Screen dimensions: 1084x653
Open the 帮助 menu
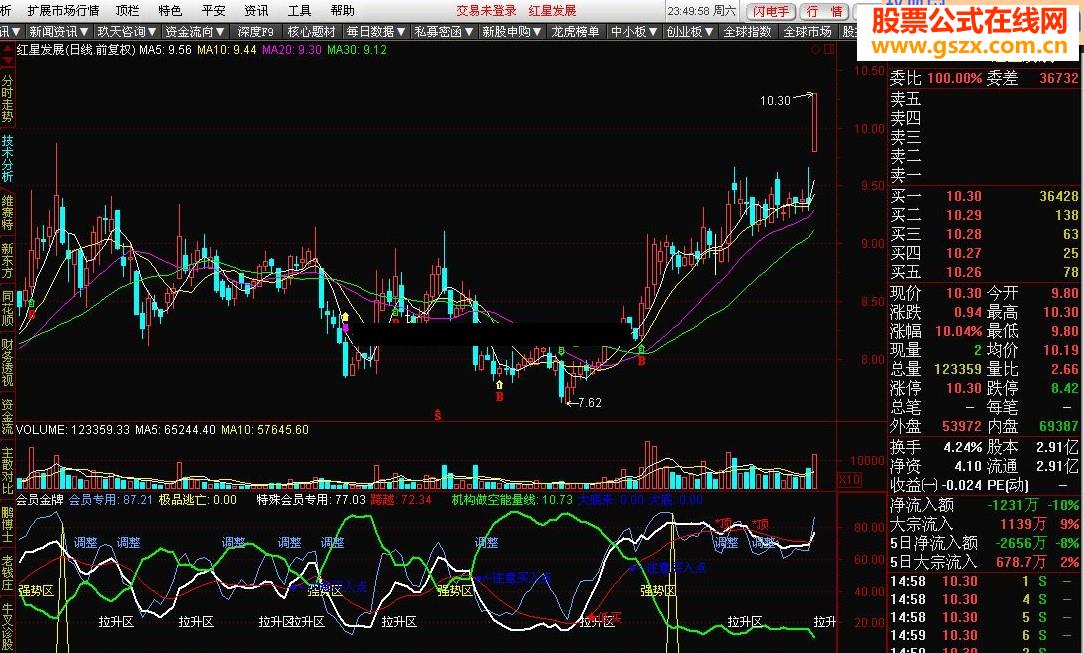pyautogui.click(x=342, y=10)
